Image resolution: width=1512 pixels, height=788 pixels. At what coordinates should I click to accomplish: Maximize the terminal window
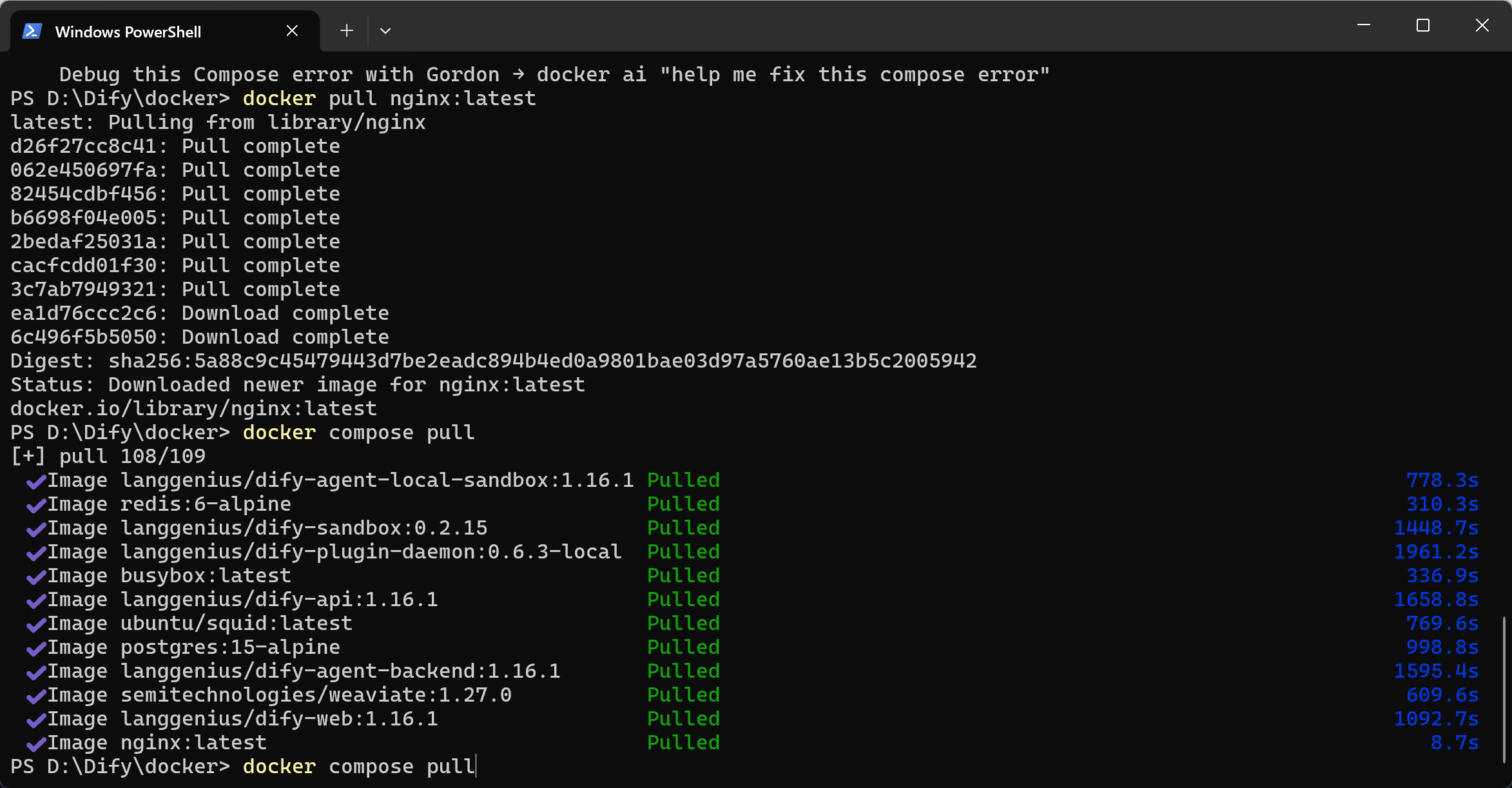[x=1423, y=25]
